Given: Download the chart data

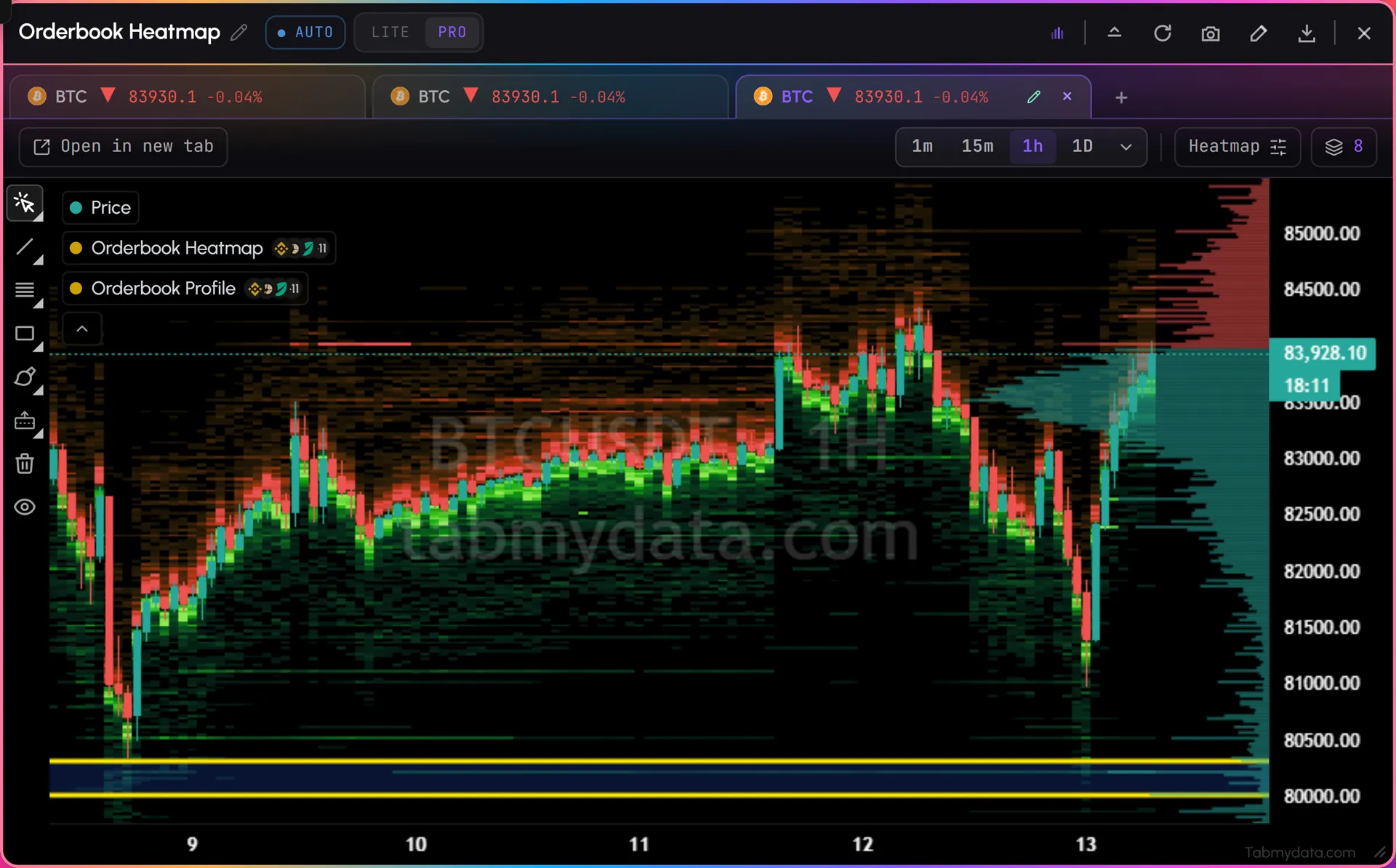Looking at the screenshot, I should coord(1307,33).
